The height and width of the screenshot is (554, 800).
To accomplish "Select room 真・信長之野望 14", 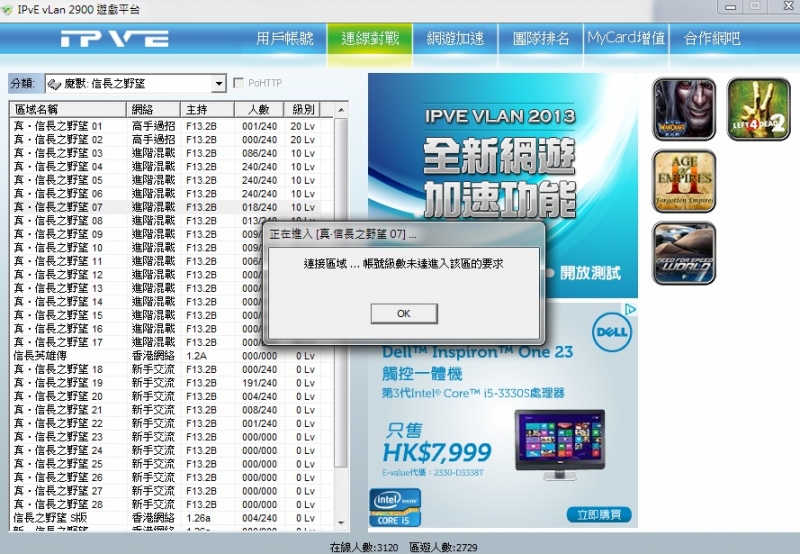I will point(171,301).
